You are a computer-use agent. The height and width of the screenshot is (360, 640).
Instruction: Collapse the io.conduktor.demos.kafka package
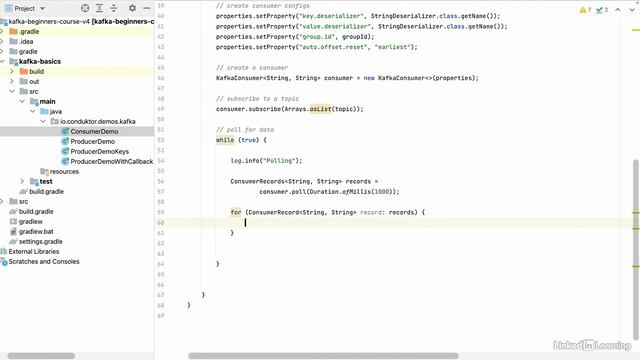point(43,121)
